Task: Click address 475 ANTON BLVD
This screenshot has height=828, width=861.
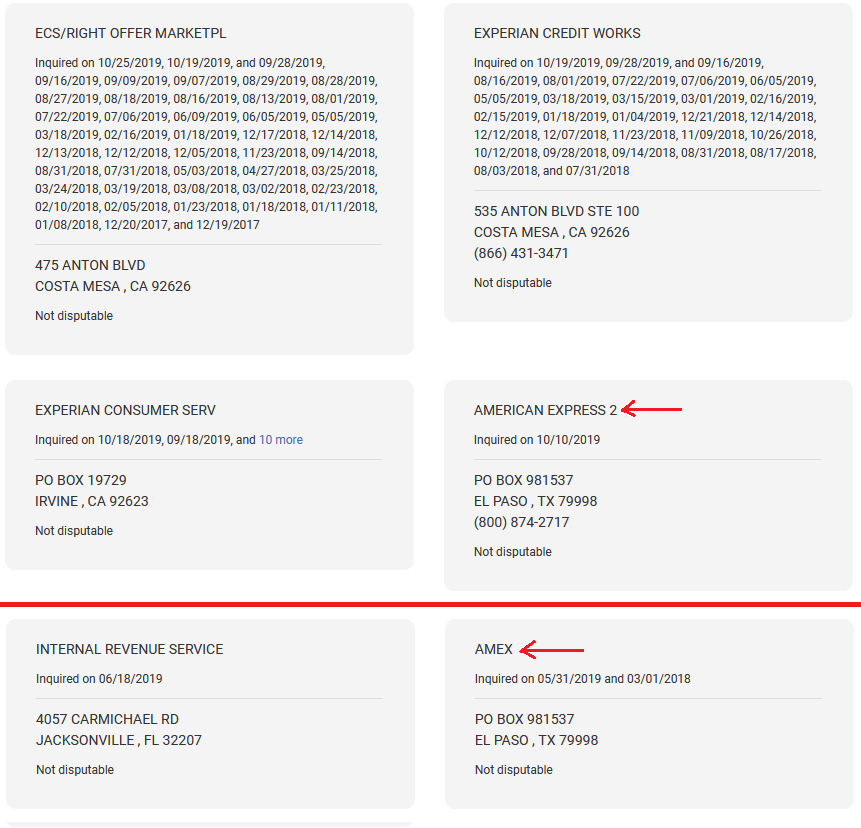Action: 90,265
